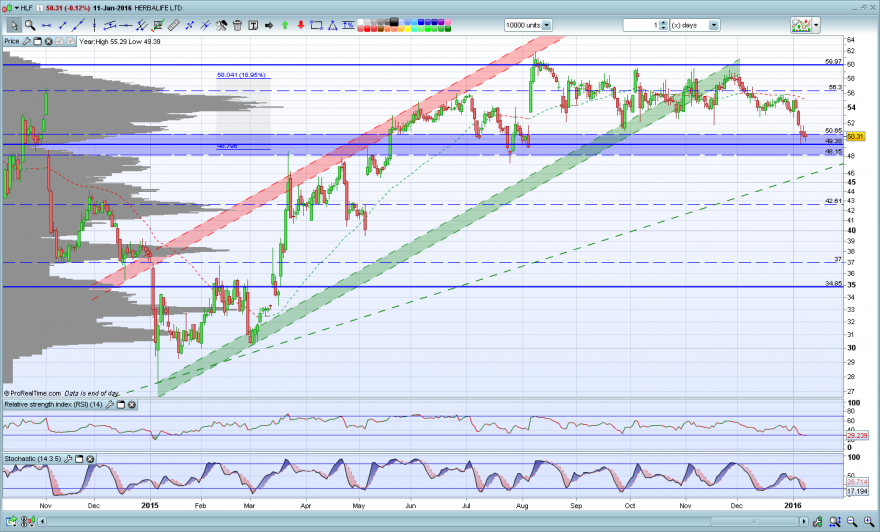Choose the line segment drawing tool

tap(62, 25)
